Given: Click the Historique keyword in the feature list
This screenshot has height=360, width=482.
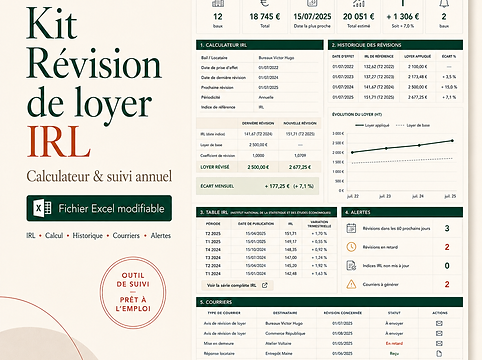Looking at the screenshot, I should point(88,235).
